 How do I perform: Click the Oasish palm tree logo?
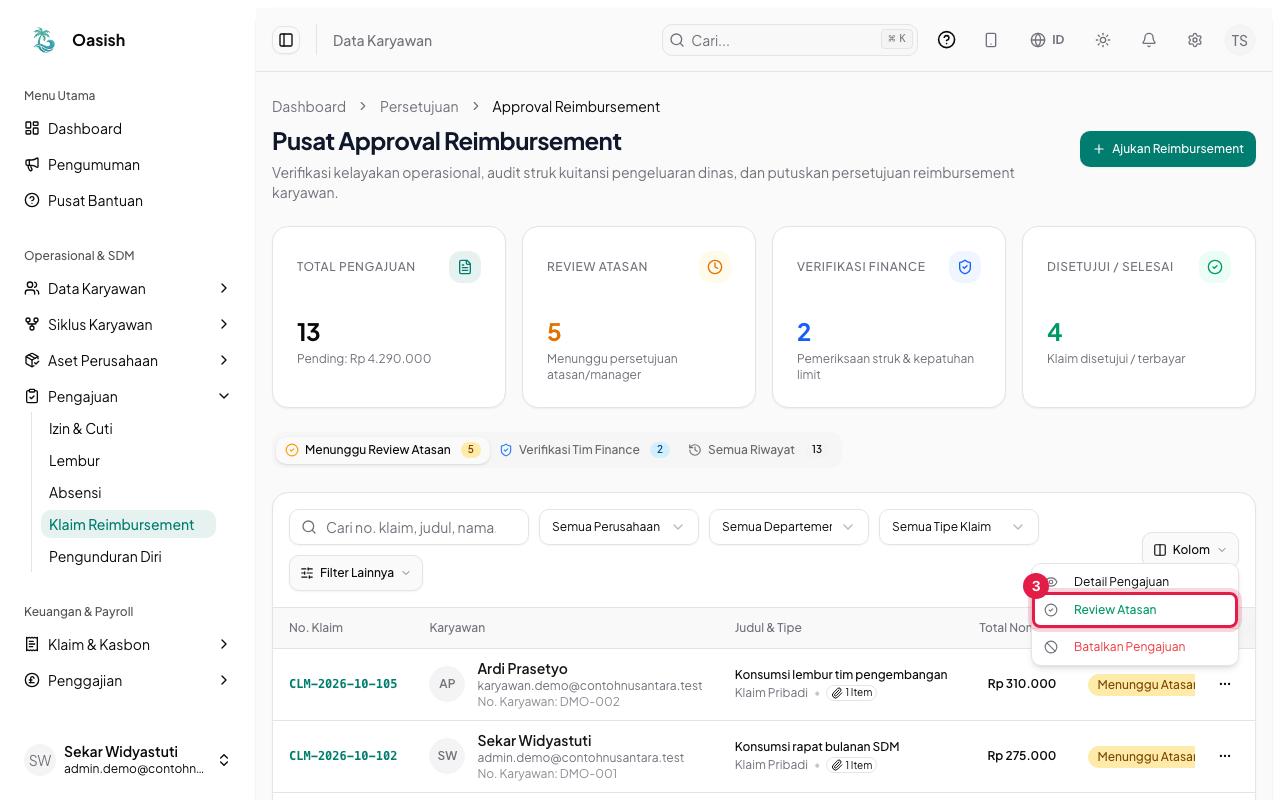click(44, 40)
